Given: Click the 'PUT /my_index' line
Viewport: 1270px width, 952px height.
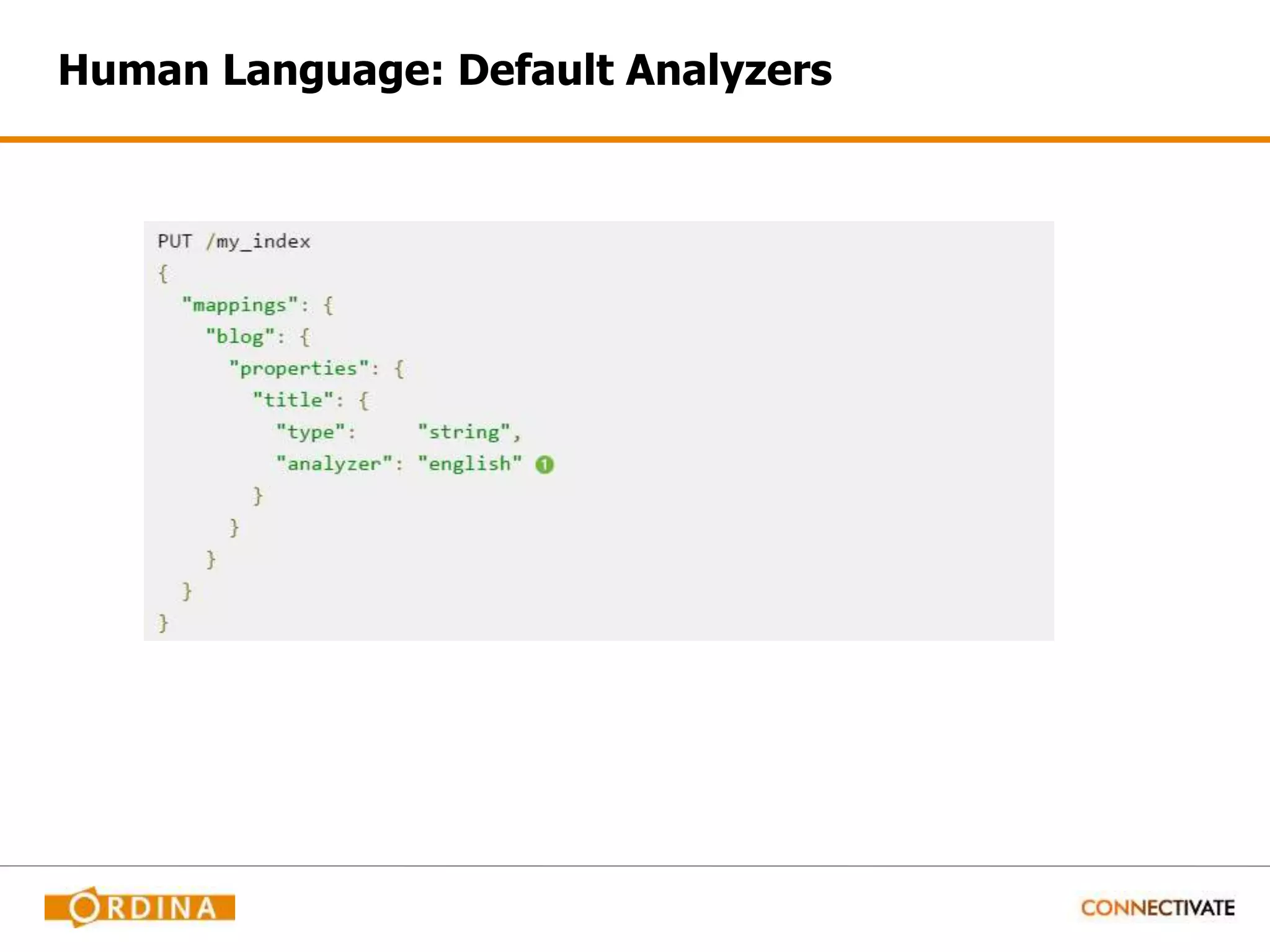Looking at the screenshot, I should pyautogui.click(x=234, y=241).
